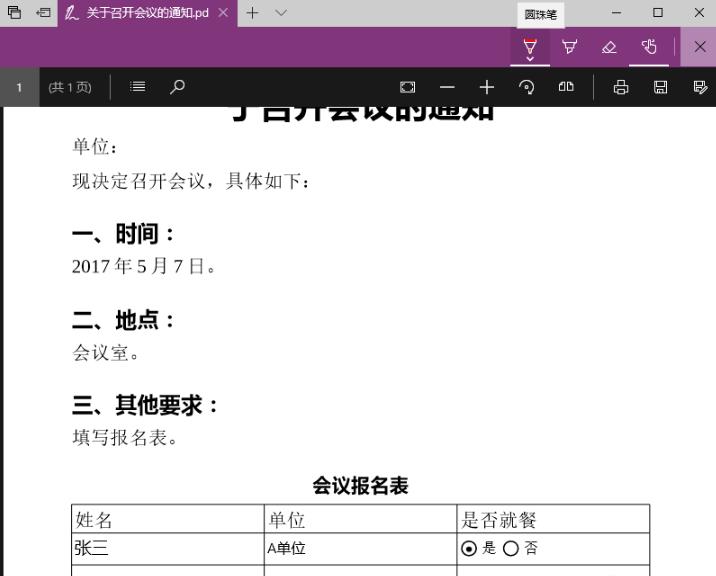Choose the eraser tool
Image resolution: width=716 pixels, height=576 pixels.
[609, 47]
